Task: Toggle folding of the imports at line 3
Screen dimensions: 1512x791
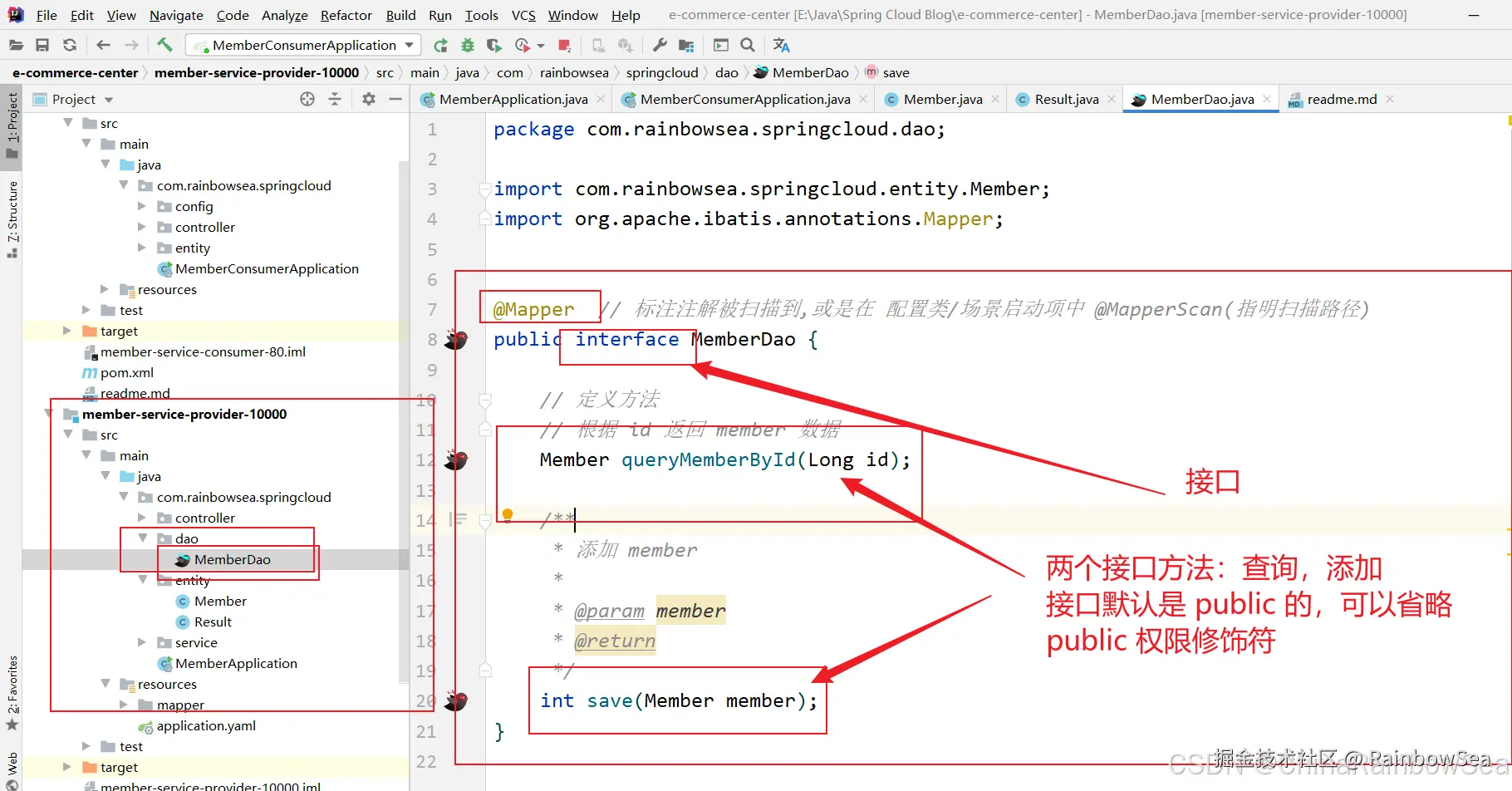Action: (485, 189)
